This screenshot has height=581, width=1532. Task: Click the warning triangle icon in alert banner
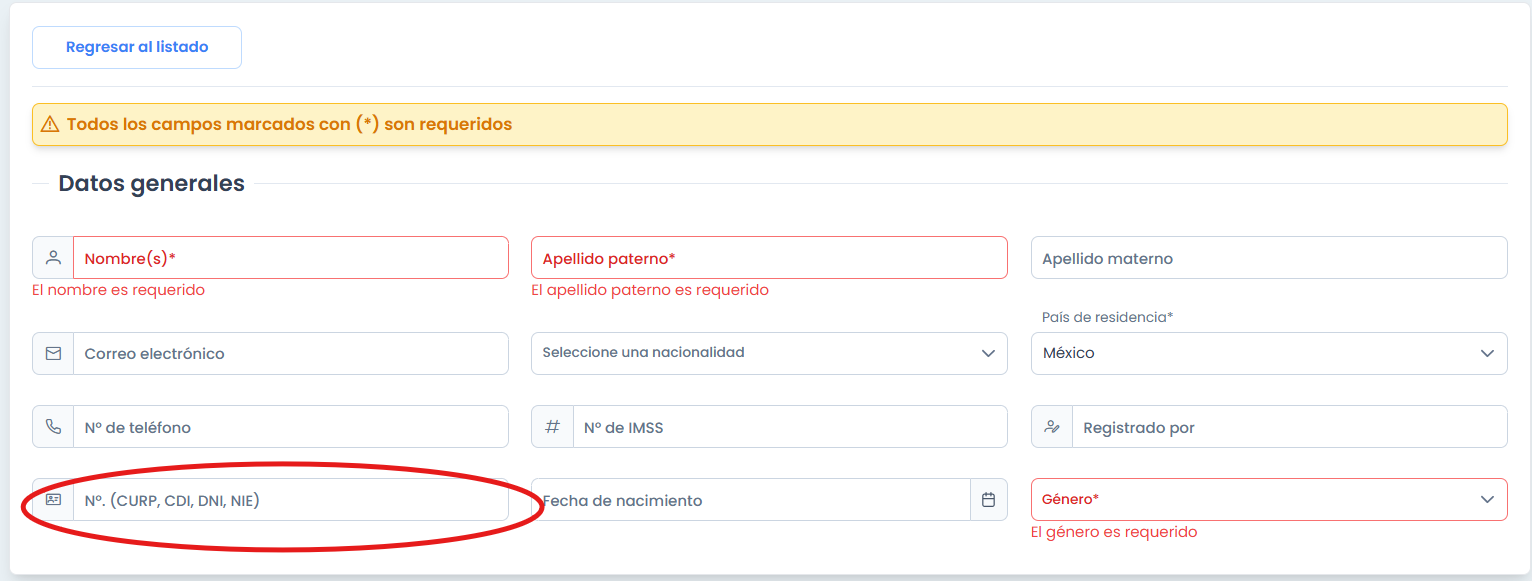click(50, 125)
